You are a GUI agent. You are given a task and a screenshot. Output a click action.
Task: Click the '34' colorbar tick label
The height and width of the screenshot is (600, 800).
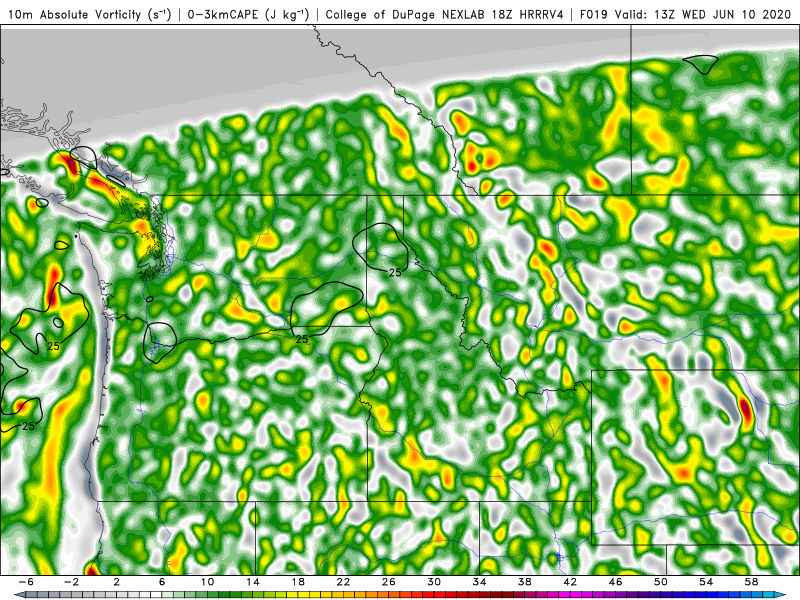(480, 582)
